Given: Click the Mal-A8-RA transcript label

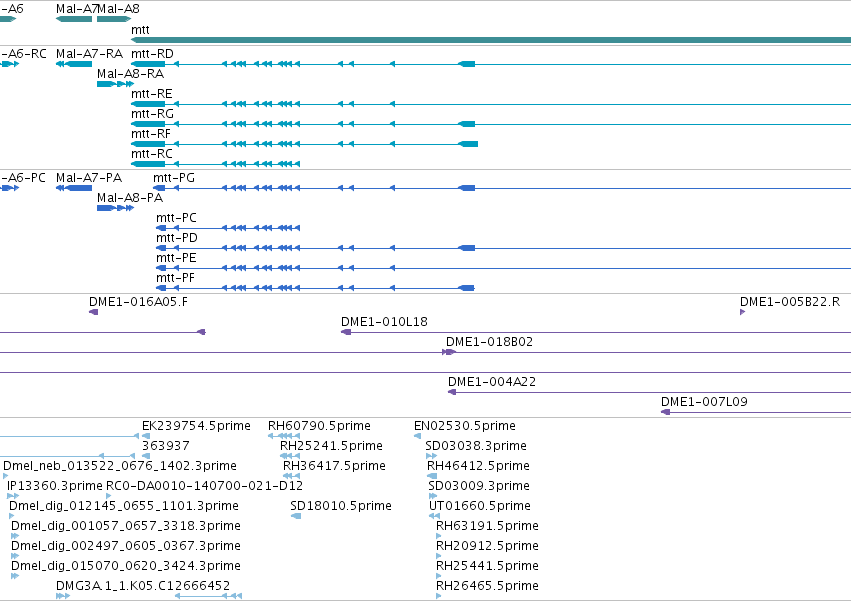Looking at the screenshot, I should click(x=130, y=74).
